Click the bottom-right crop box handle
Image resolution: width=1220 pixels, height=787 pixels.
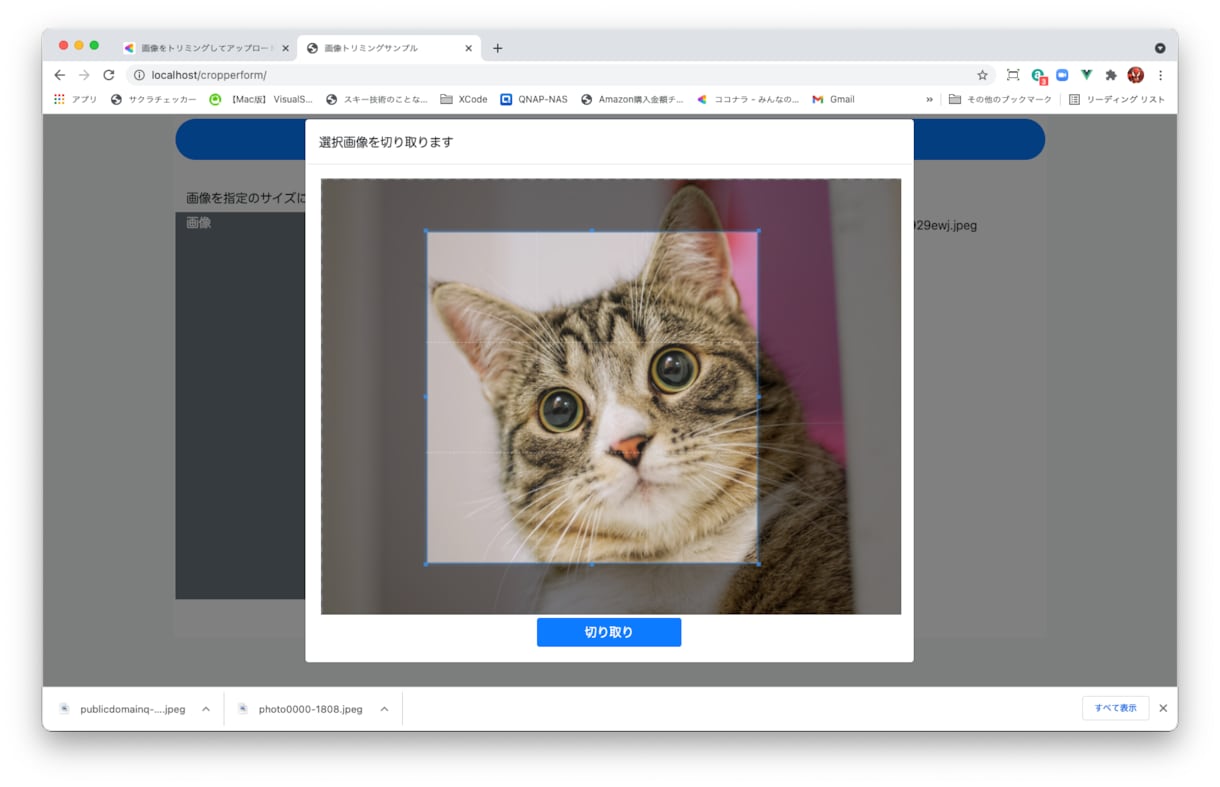(757, 563)
